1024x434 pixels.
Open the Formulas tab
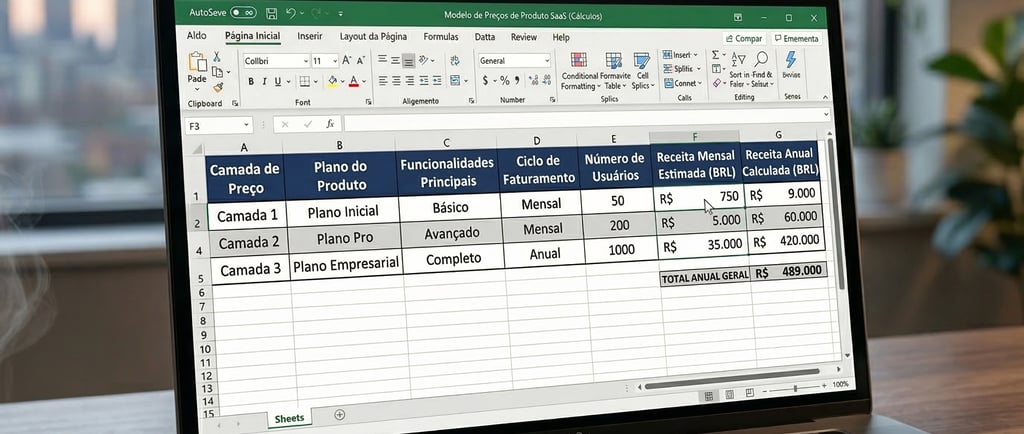pyautogui.click(x=441, y=37)
